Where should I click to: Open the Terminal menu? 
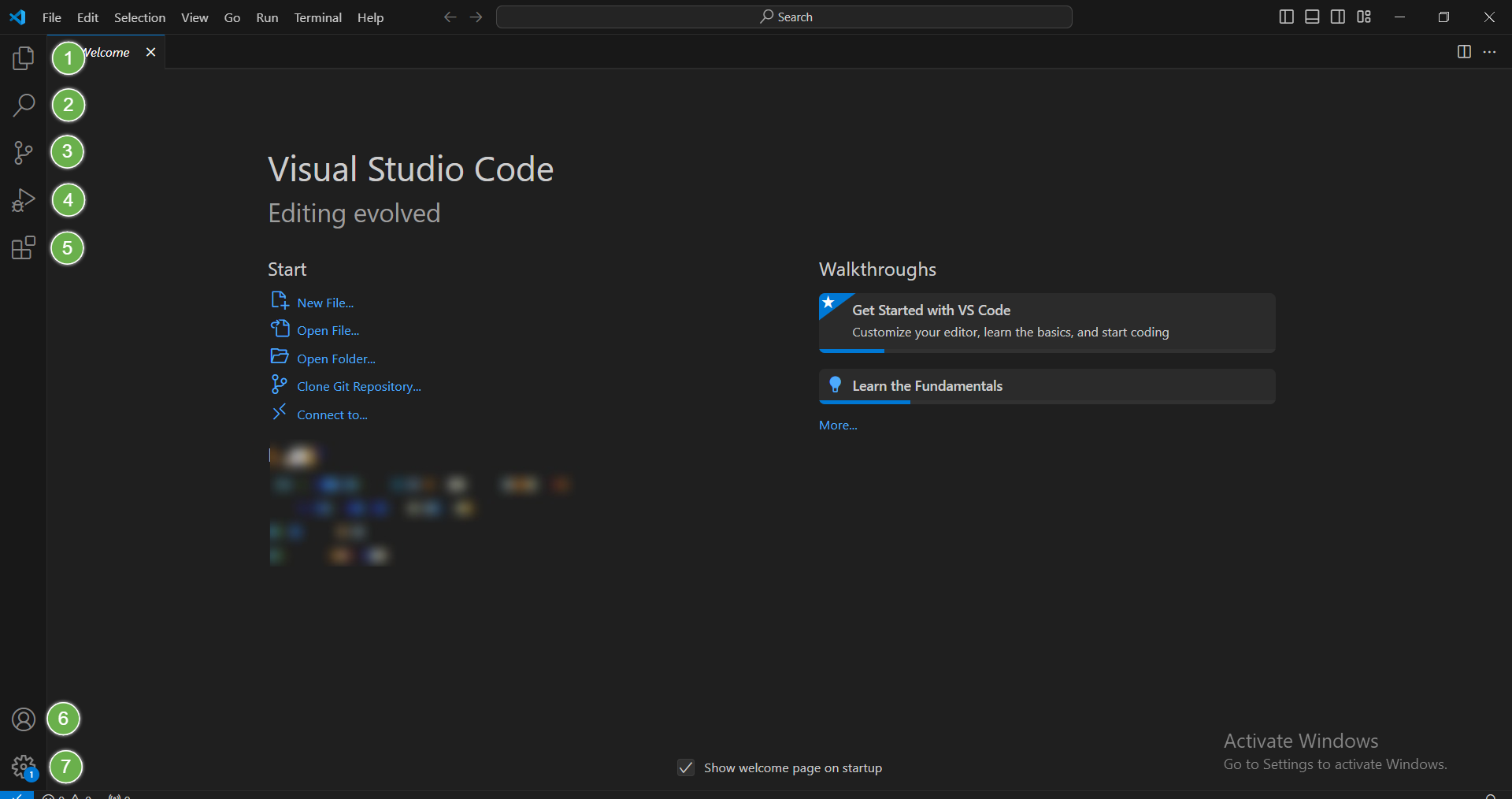317,17
